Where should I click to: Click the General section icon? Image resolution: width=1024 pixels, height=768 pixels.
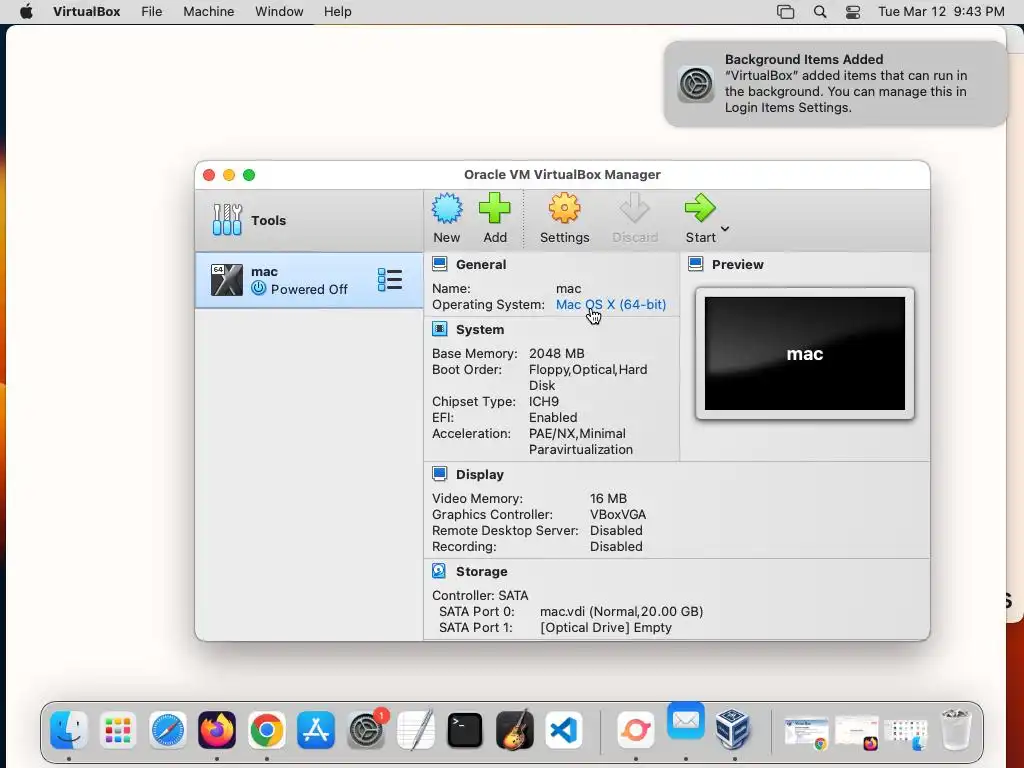(440, 264)
